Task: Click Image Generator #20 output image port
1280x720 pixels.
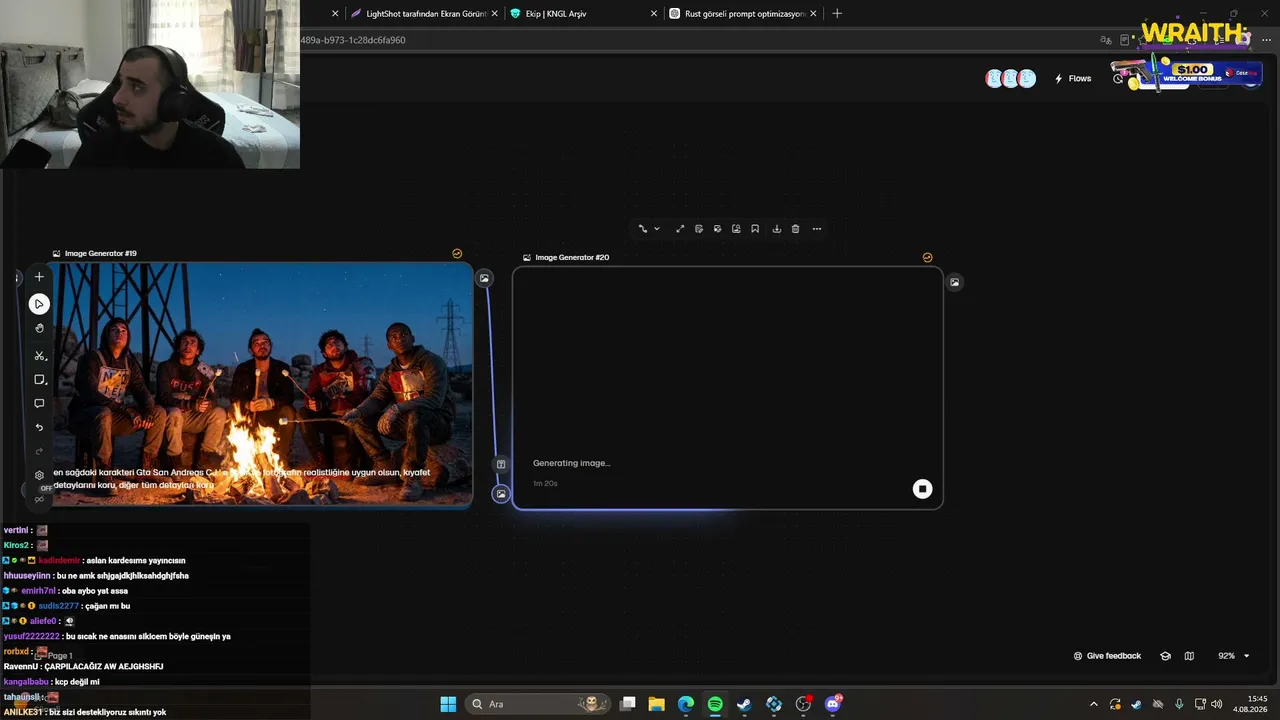Action: [955, 282]
